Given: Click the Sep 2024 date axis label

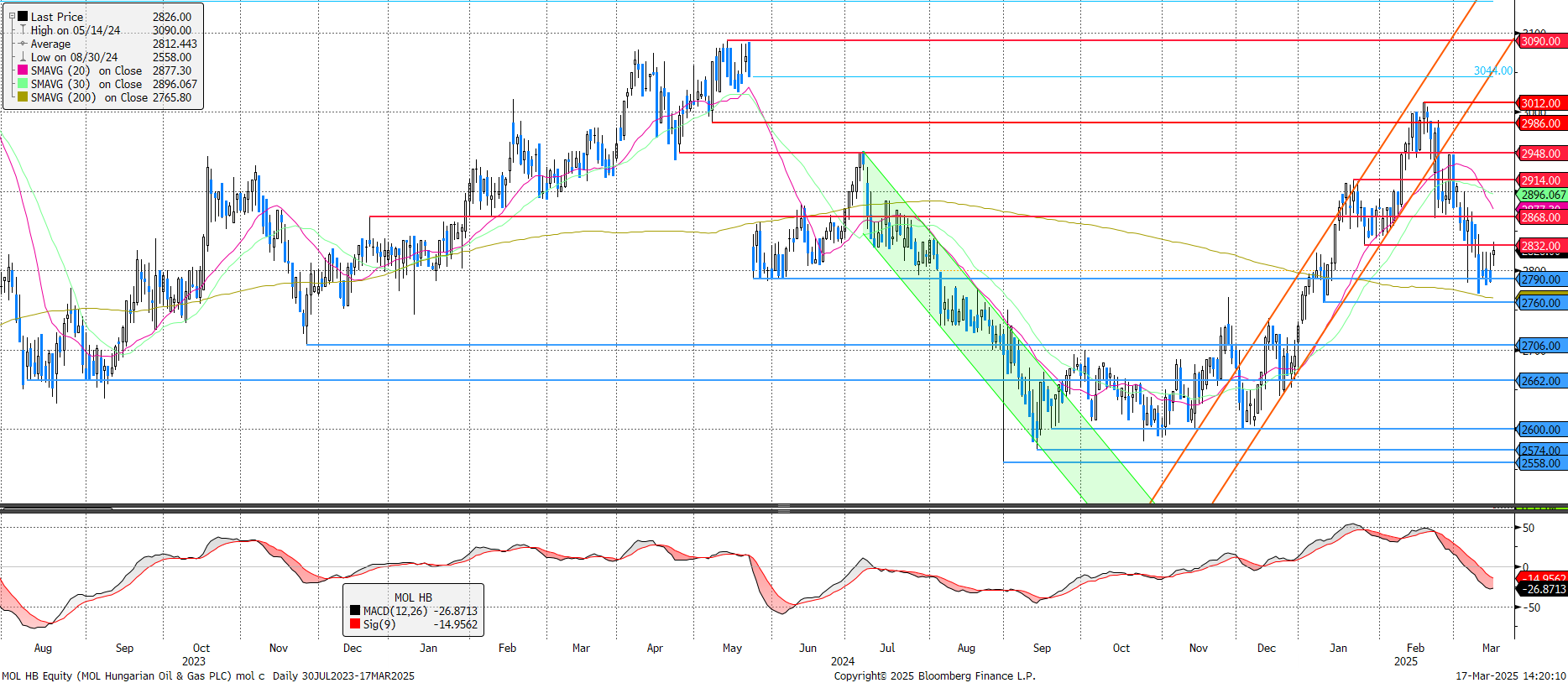Looking at the screenshot, I should [1042, 648].
